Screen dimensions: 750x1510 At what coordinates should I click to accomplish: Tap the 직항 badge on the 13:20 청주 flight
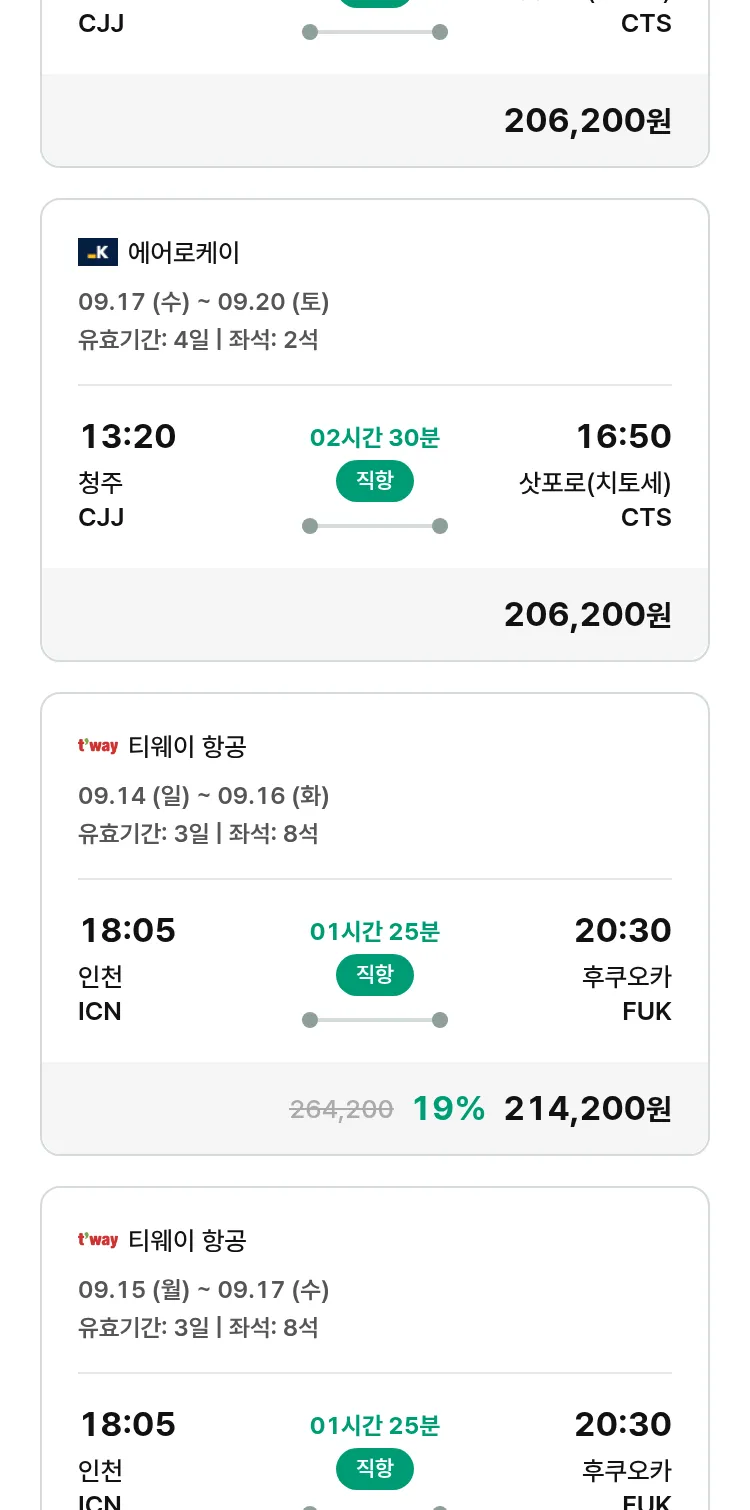point(374,481)
